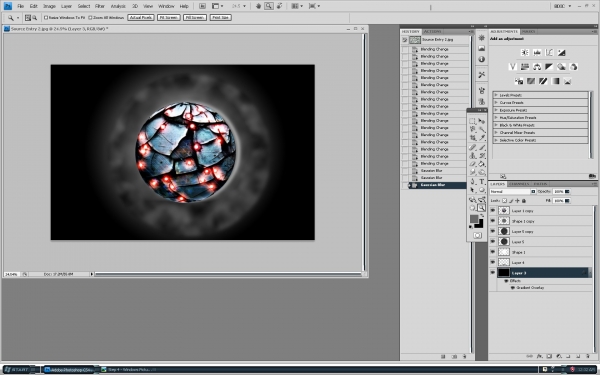Viewport: 600px width, 375px height.
Task: Click the Start button on the taskbar
Action: tap(19, 370)
